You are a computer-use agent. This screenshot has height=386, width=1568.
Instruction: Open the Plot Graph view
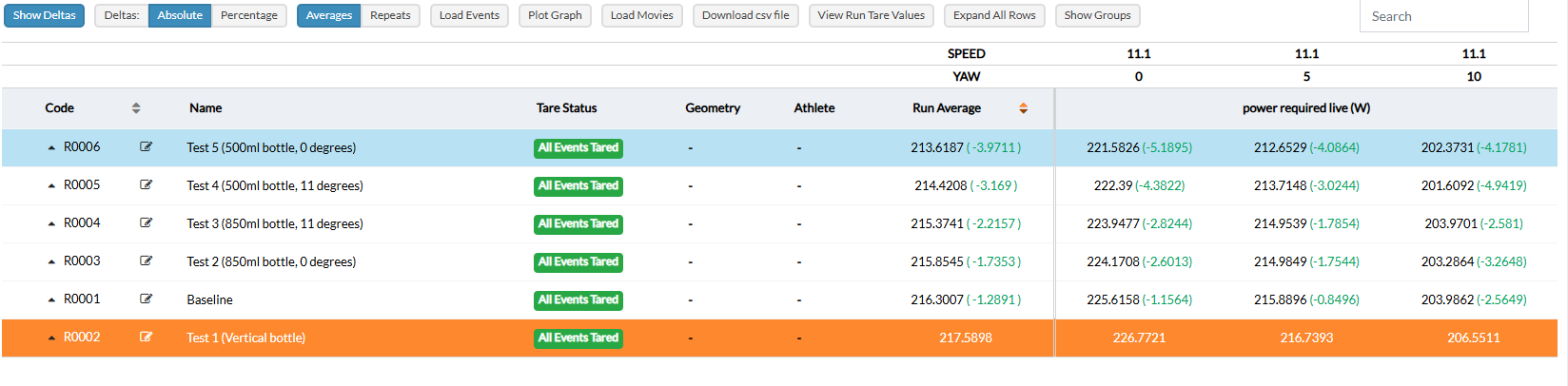click(555, 15)
